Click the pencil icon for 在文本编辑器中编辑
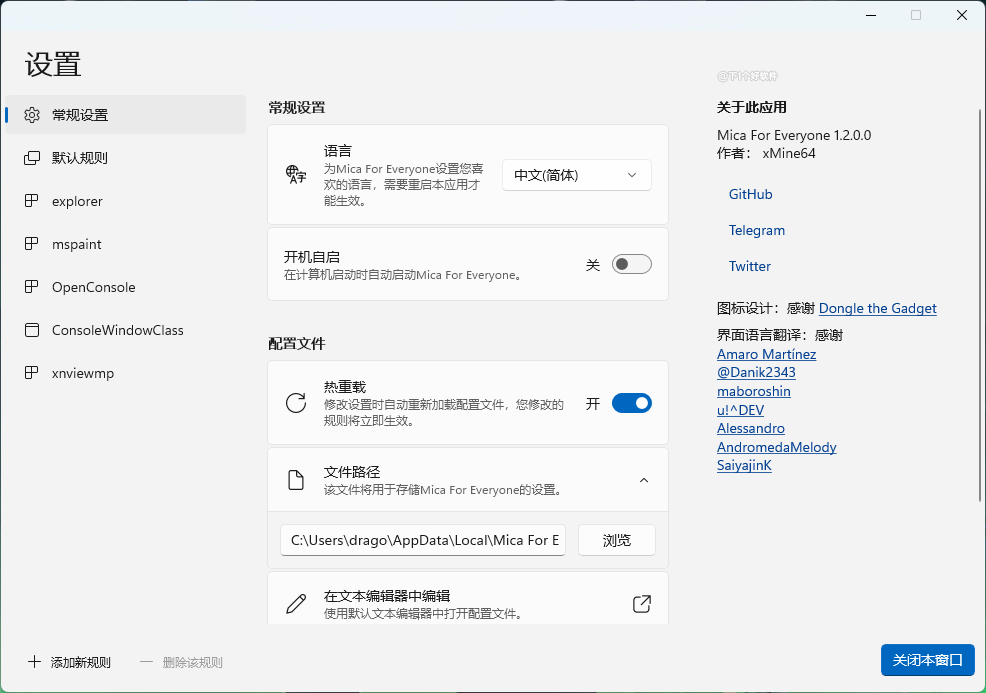986x693 pixels. tap(296, 604)
